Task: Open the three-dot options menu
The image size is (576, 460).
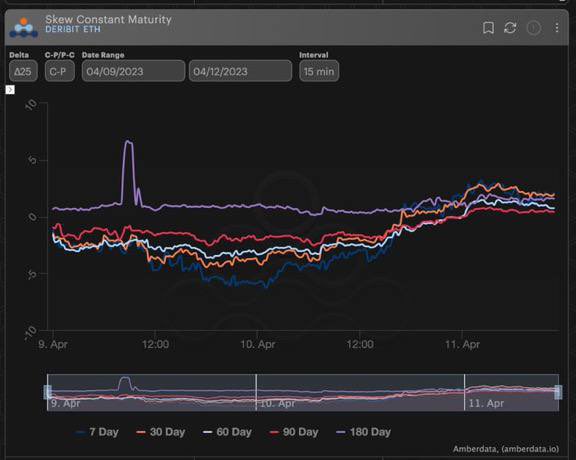Action: 557,28
